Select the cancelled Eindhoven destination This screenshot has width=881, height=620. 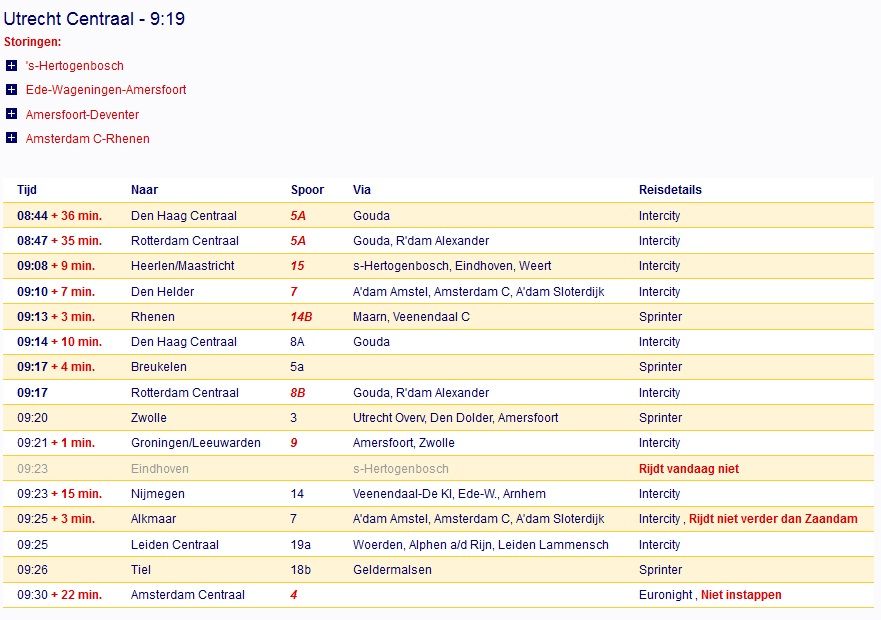click(x=160, y=469)
